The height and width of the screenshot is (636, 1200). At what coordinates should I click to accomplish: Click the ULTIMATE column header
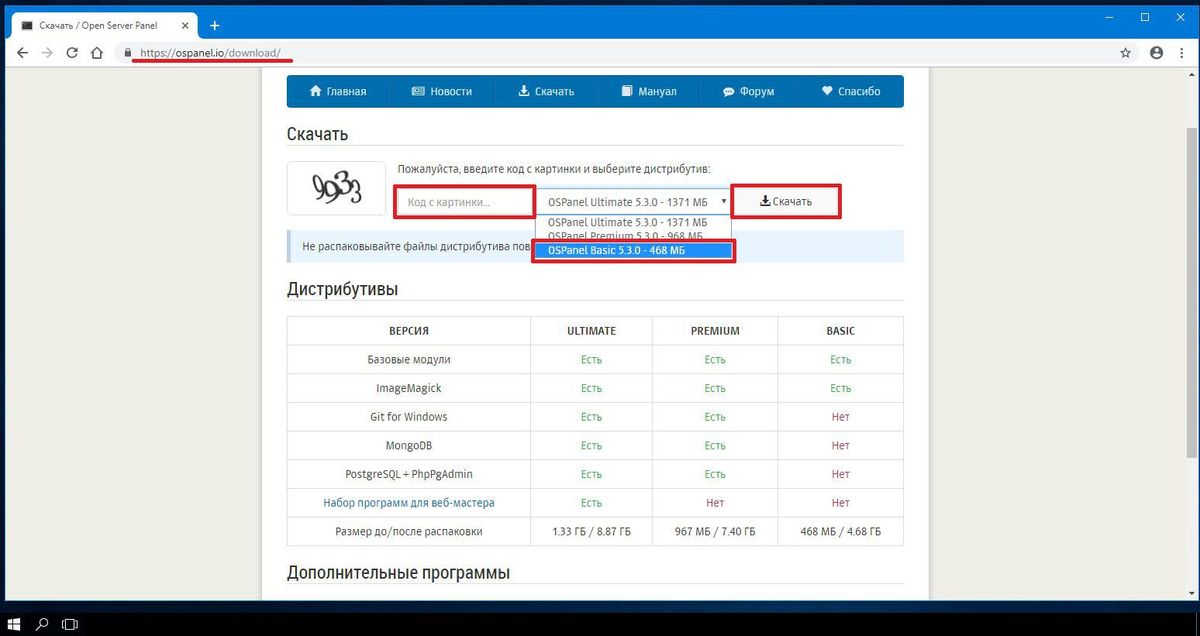(x=591, y=330)
